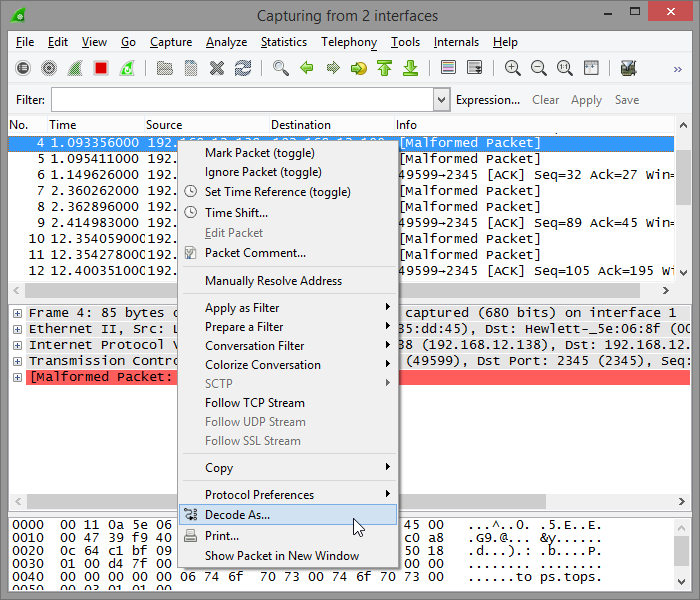Reset zoom to normal size icon
700x600 pixels.
(565, 68)
